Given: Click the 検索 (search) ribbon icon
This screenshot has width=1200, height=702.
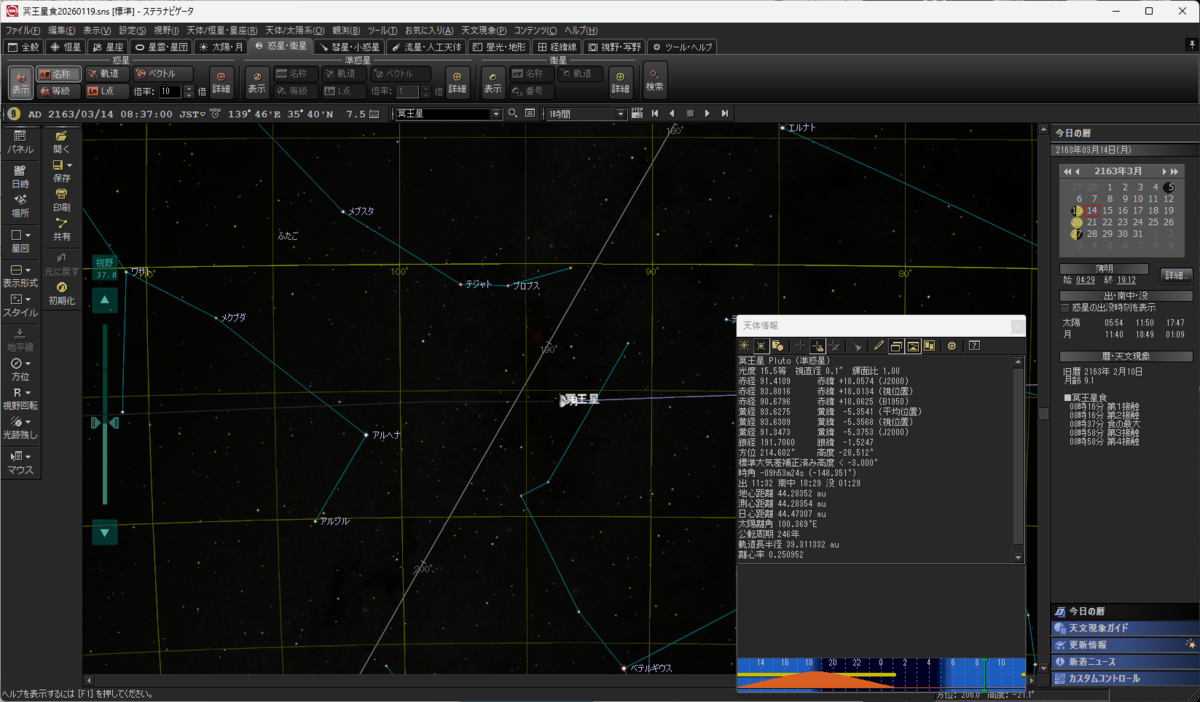Looking at the screenshot, I should pos(655,80).
